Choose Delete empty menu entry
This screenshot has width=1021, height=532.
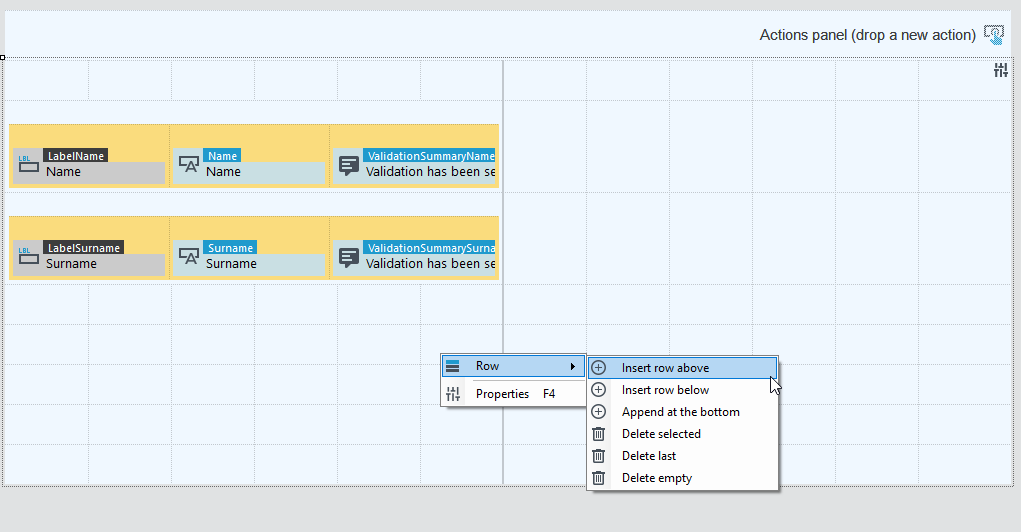(682, 478)
